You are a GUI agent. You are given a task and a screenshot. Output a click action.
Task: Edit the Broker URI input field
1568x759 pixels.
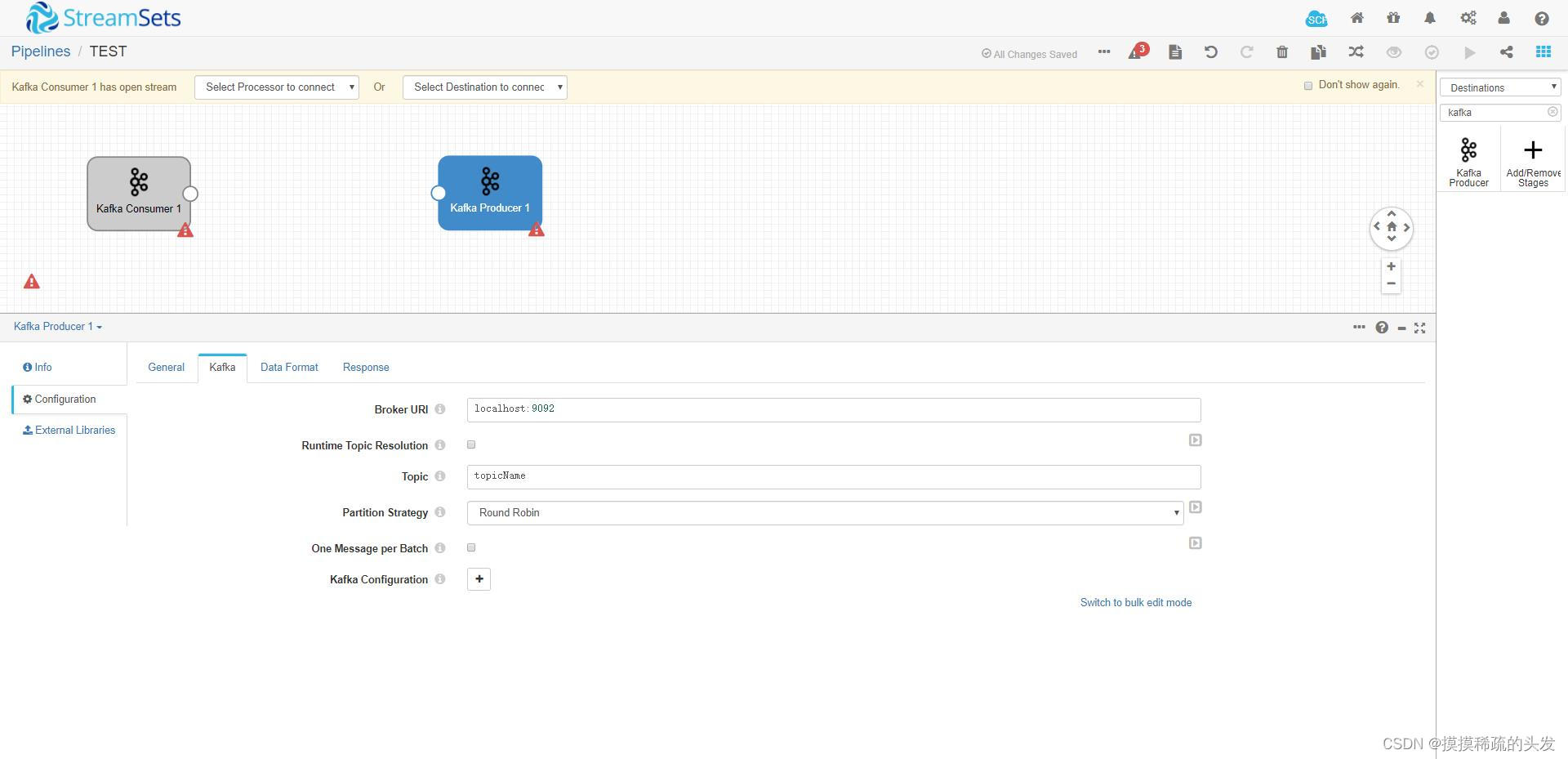point(832,409)
